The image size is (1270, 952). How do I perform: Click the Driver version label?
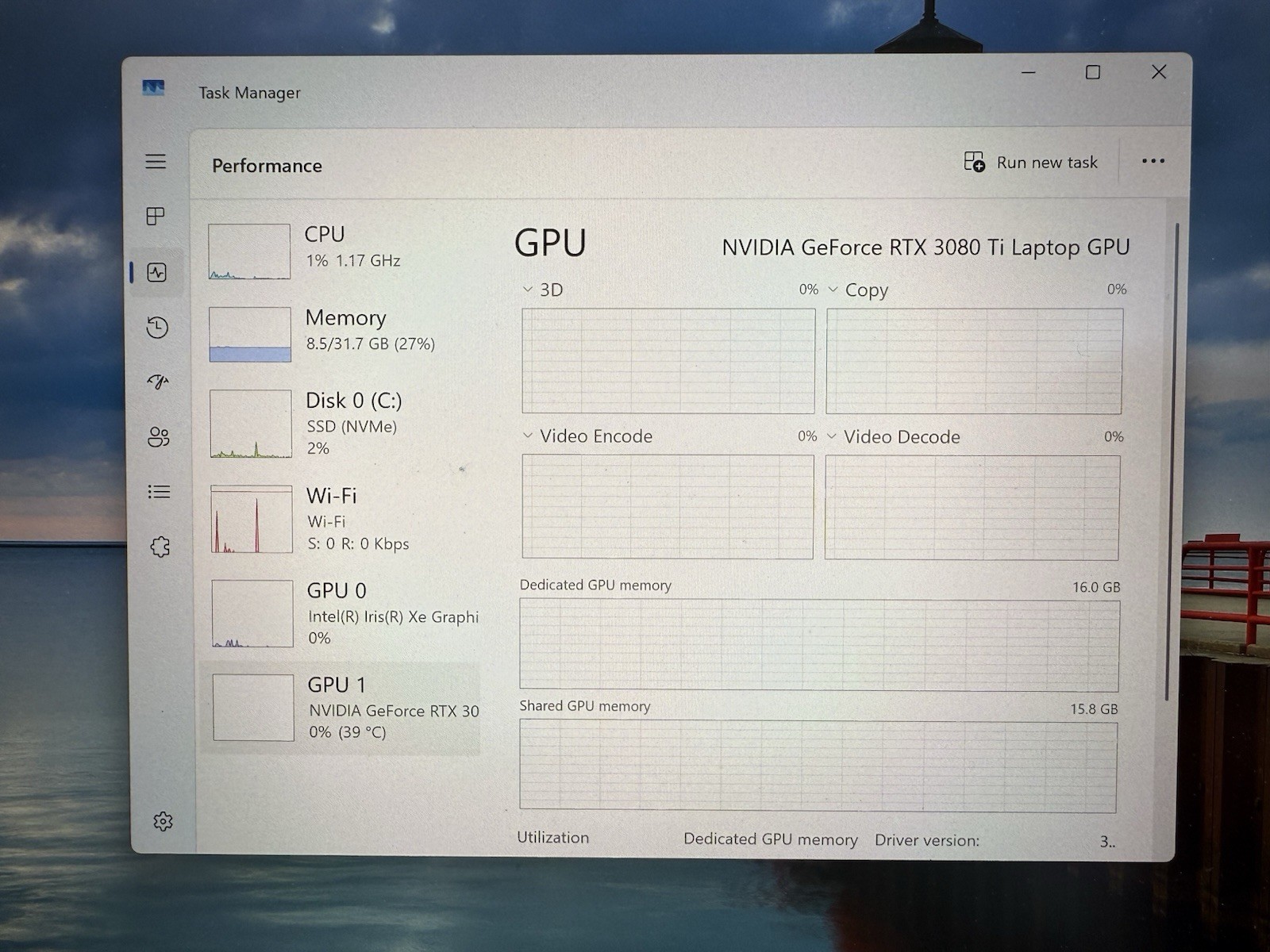927,840
